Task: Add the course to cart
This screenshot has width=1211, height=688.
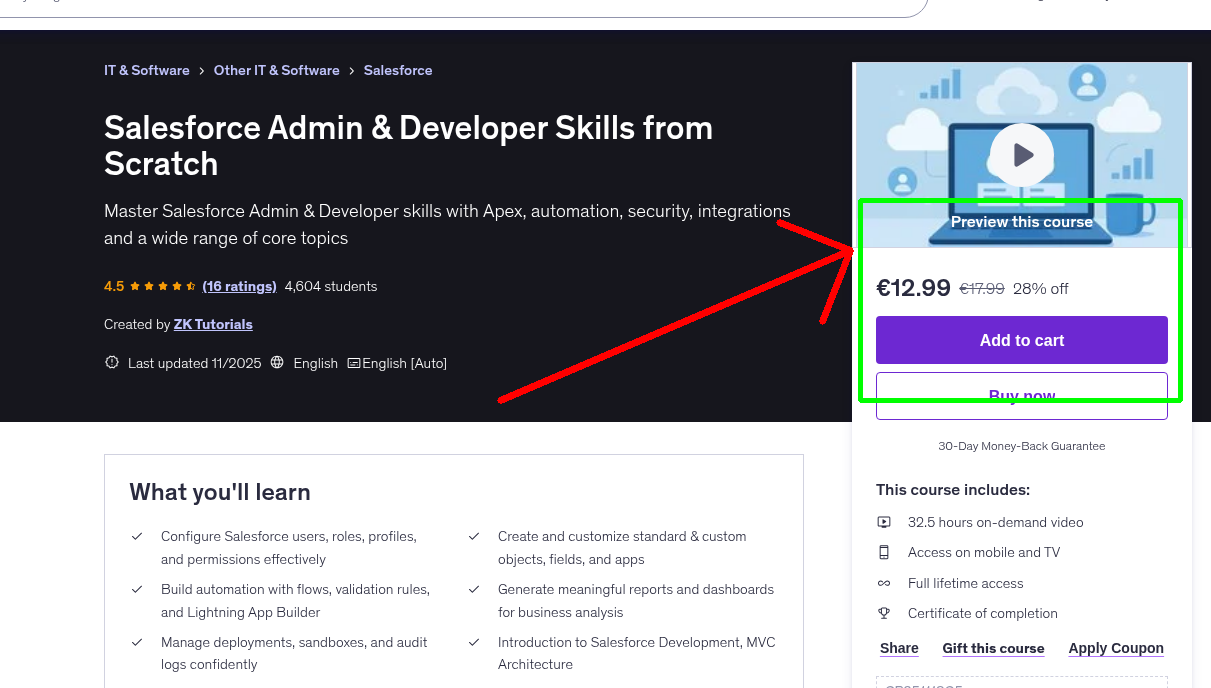Action: [x=1021, y=340]
